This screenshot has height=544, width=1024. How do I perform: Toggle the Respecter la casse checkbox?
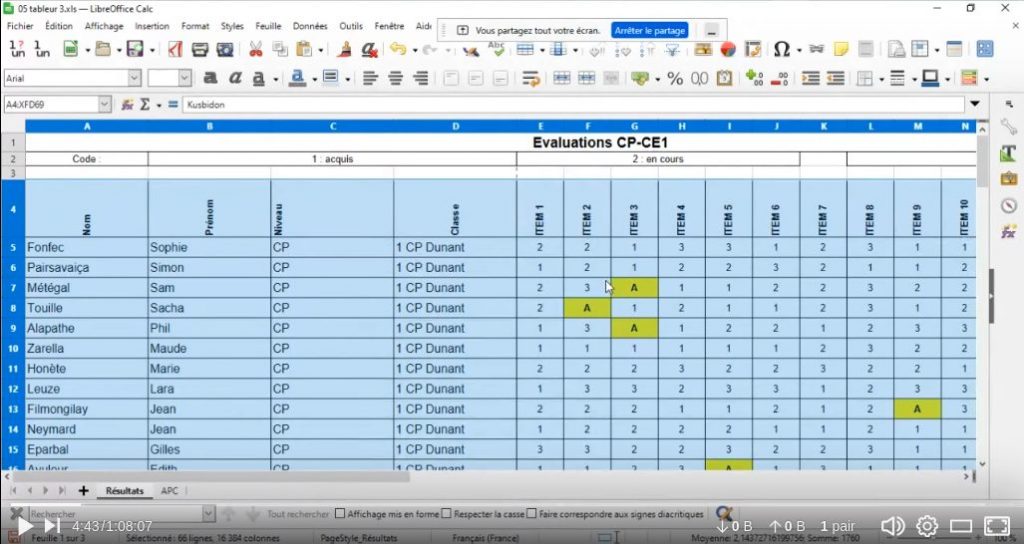(x=447, y=514)
